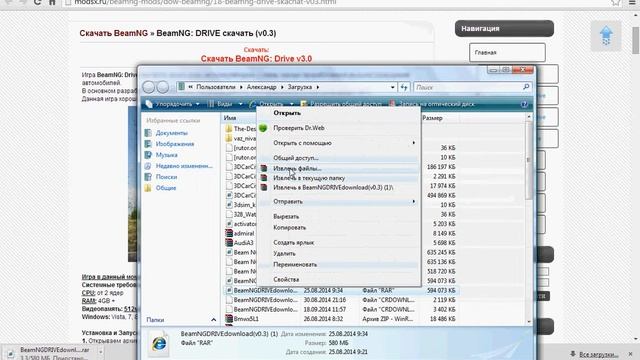640x360 pixels.
Task: Click Скачать BeamNG: Drive v3.0 link
Action: point(256,59)
